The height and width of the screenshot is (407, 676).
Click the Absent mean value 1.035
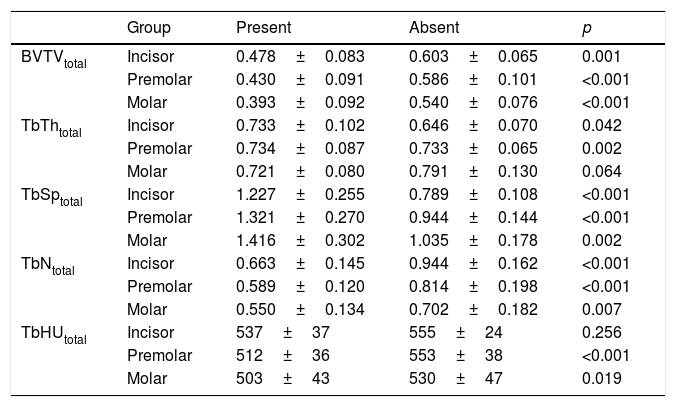429,241
